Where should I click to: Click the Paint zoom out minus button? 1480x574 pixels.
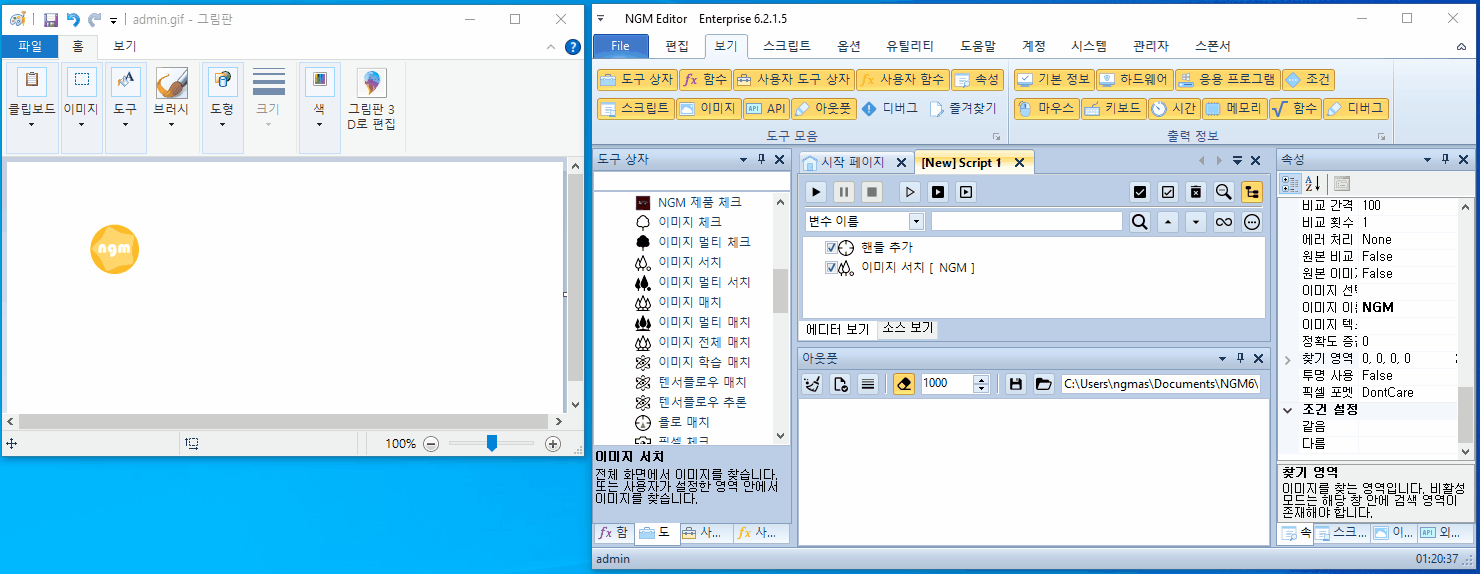click(431, 444)
